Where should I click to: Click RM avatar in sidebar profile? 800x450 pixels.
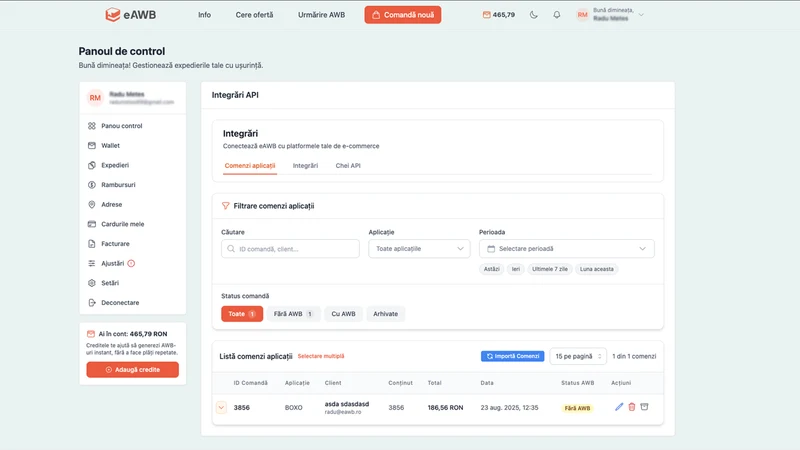tap(95, 98)
